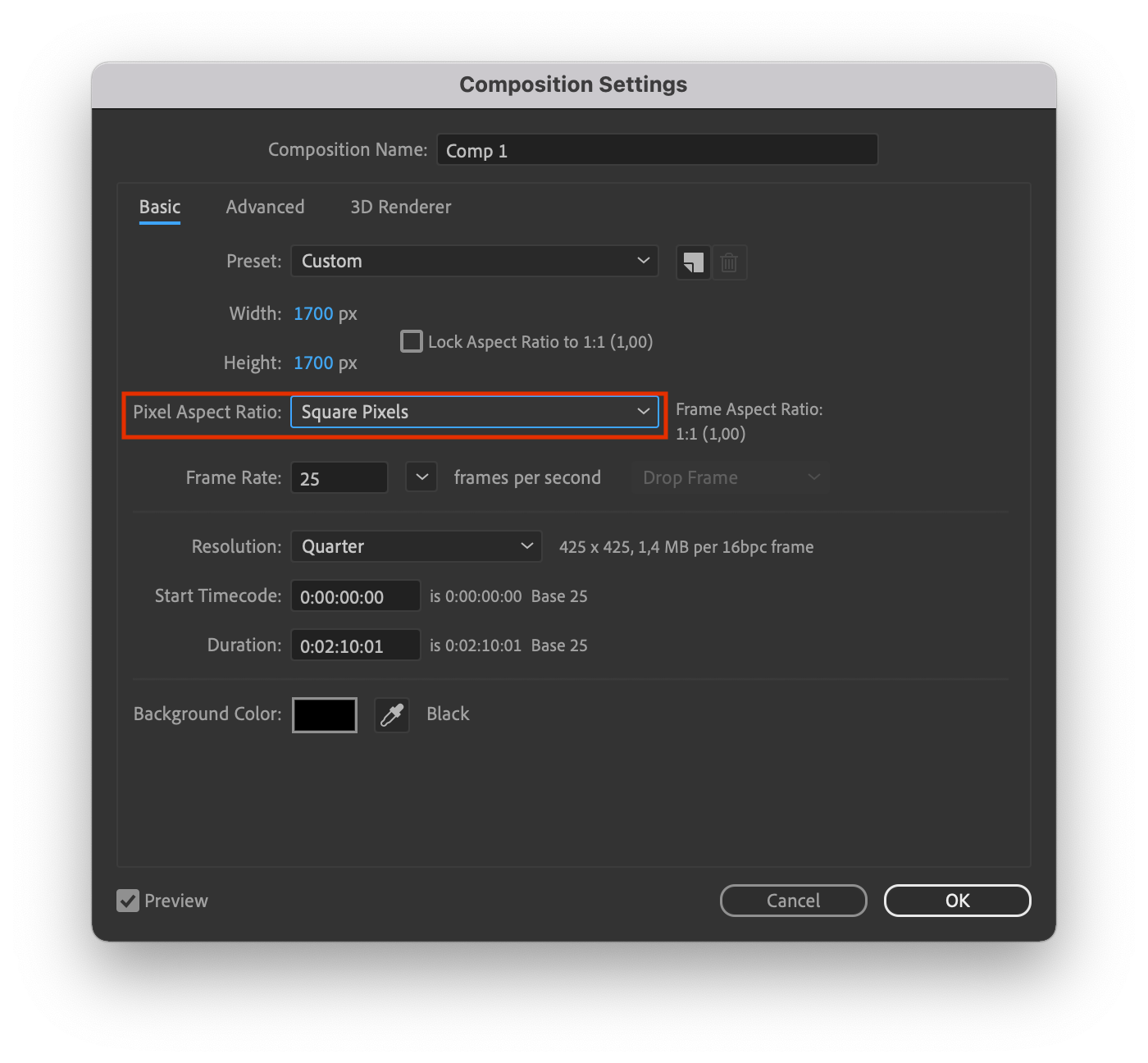1148x1063 pixels.
Task: Toggle Lock Aspect Ratio to 1:1
Action: pyautogui.click(x=411, y=341)
